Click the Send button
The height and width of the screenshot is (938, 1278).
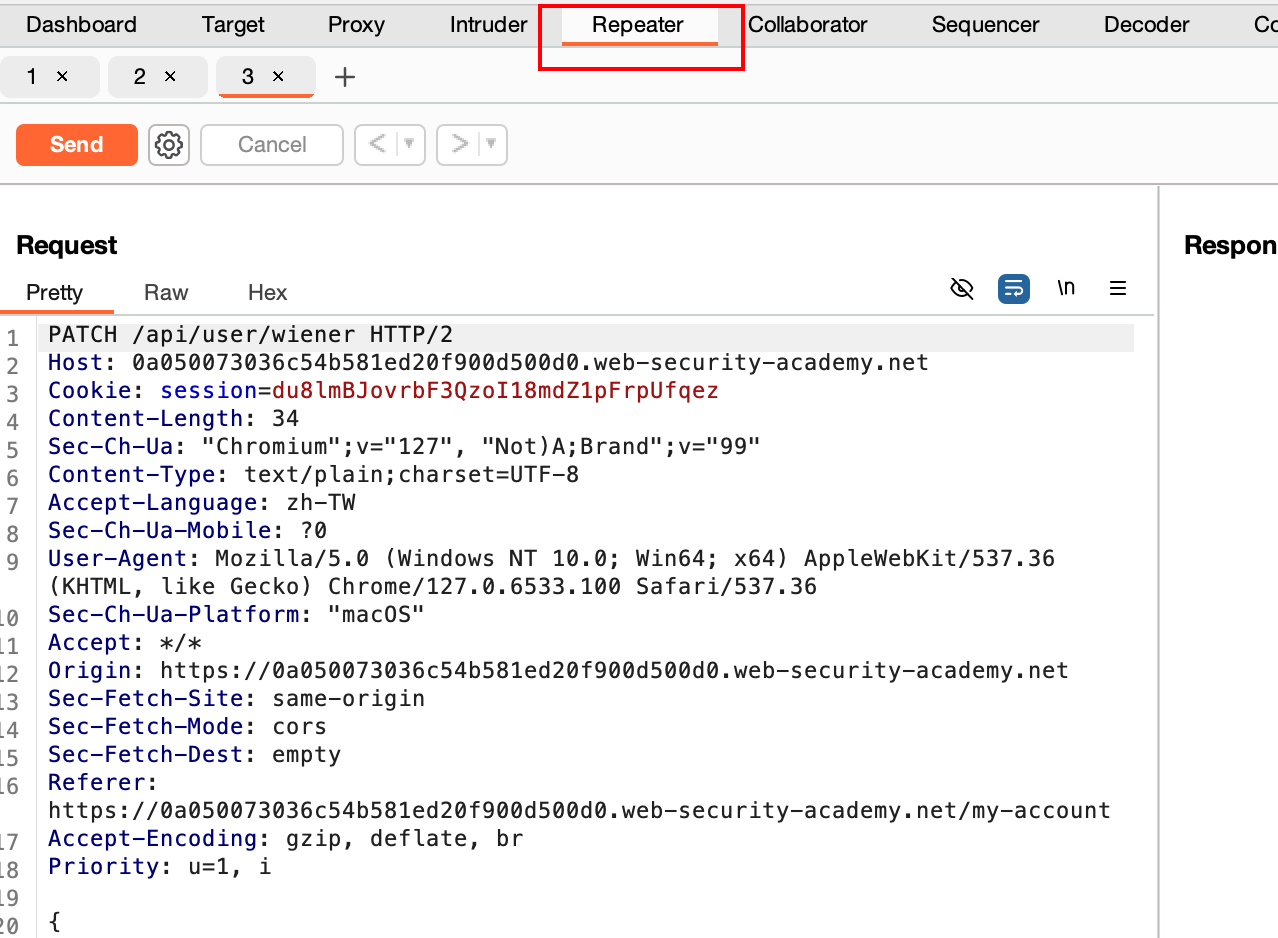point(77,145)
